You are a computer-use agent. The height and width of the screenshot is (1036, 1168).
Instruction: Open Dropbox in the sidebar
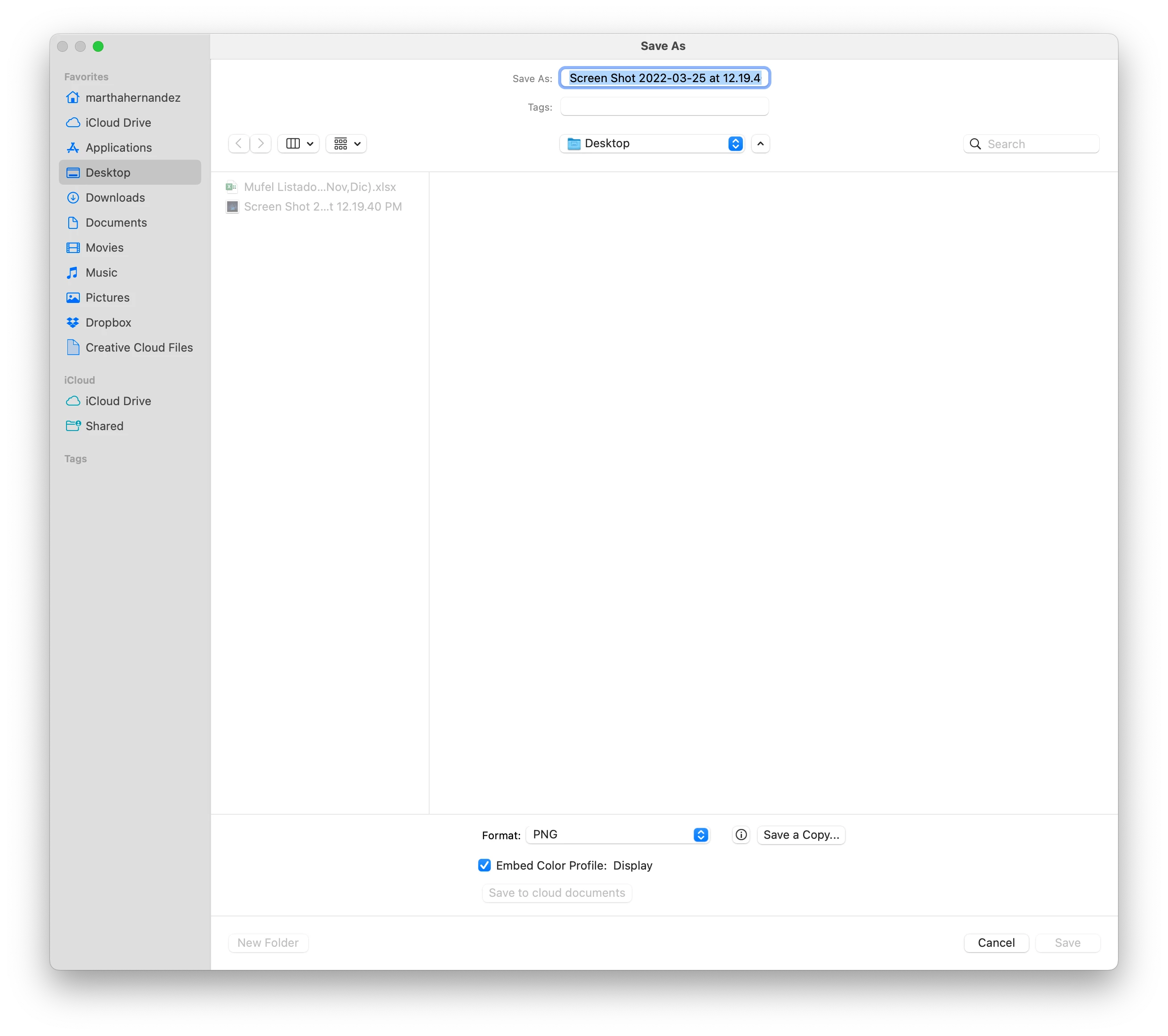coord(108,322)
